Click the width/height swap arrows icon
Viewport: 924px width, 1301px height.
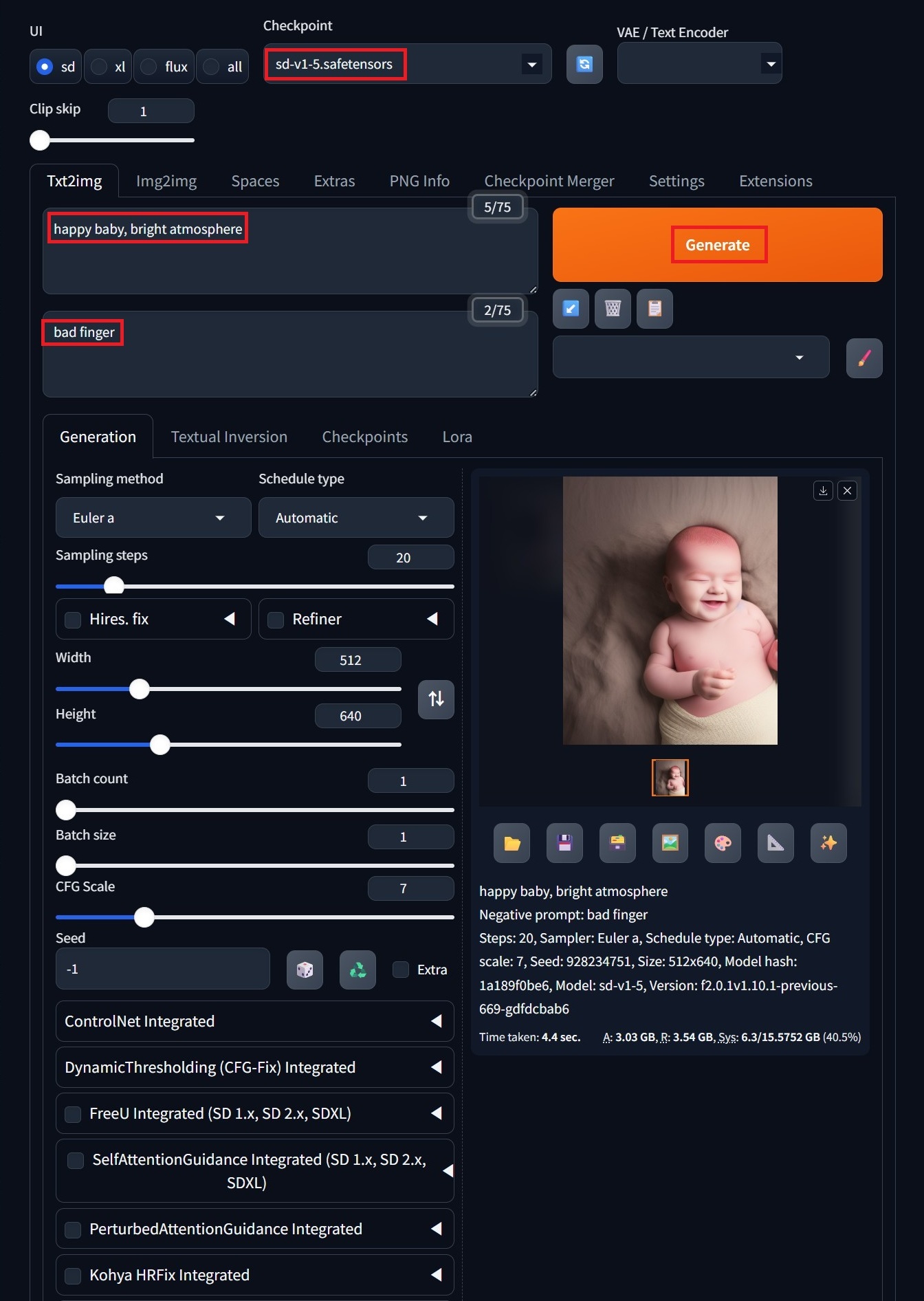point(436,699)
